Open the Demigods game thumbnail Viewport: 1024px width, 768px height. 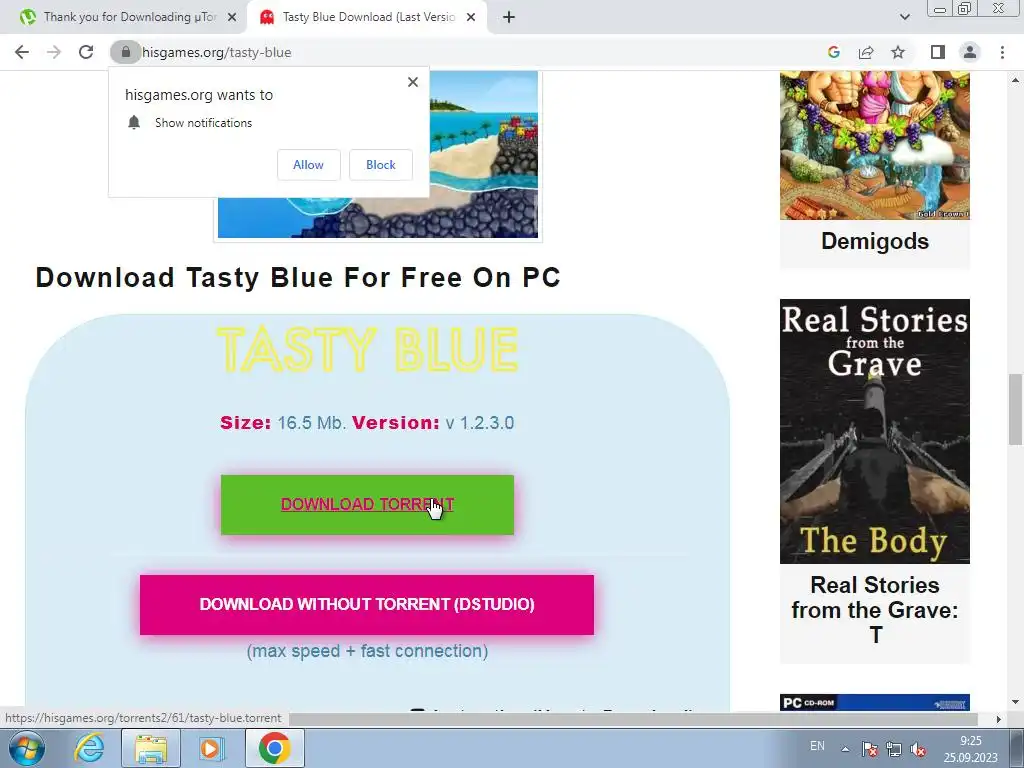click(x=874, y=146)
